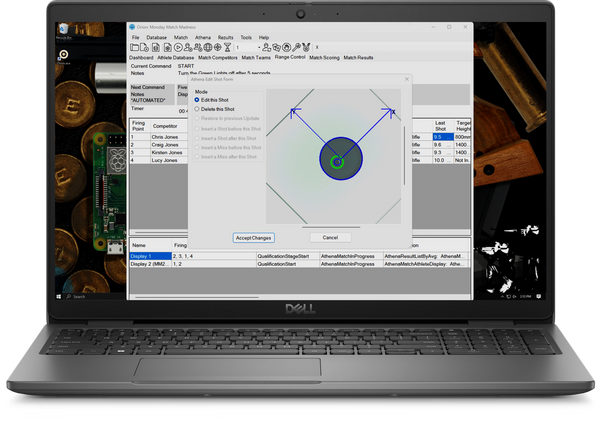
Task: Open the Athena menu
Action: 202,37
